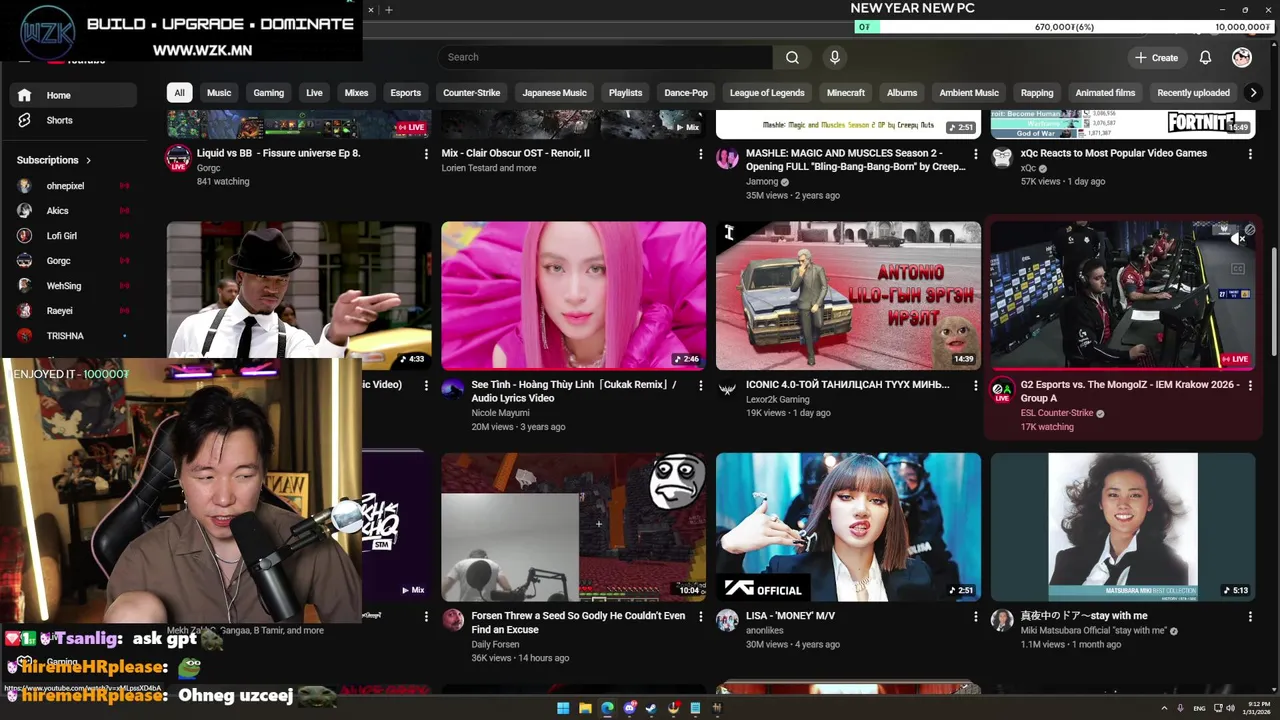Open the Gorgc channel avatar under Liquid video
The width and height of the screenshot is (1280, 720).
click(x=178, y=158)
